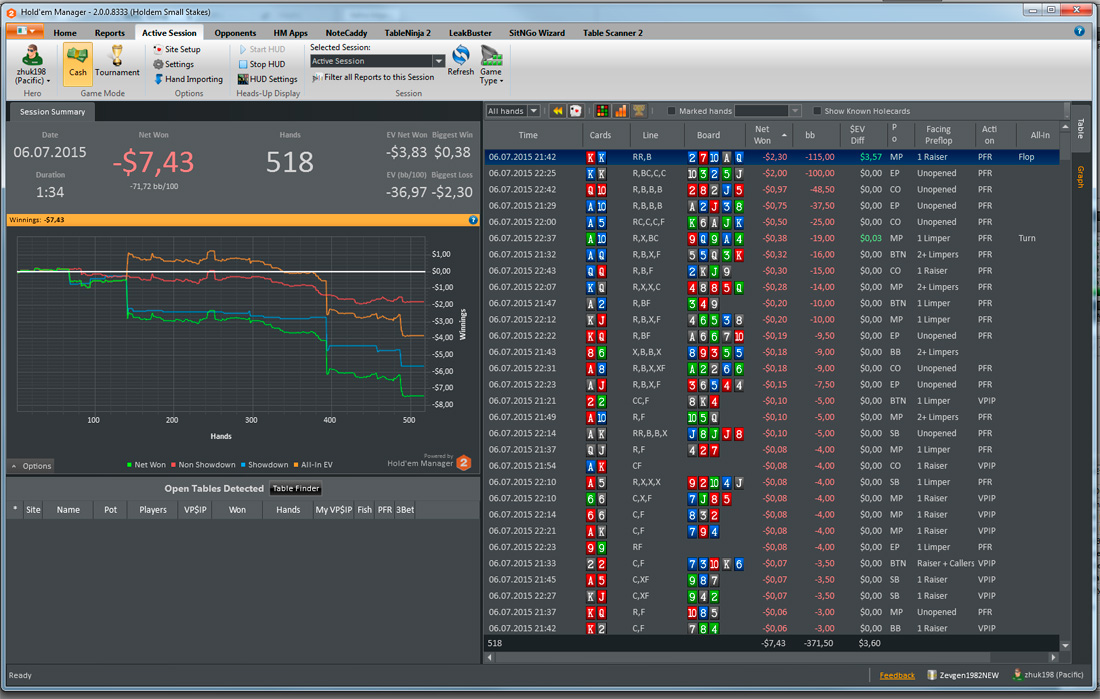Open the orange application menu button
The width and height of the screenshot is (1100, 699).
25,31
